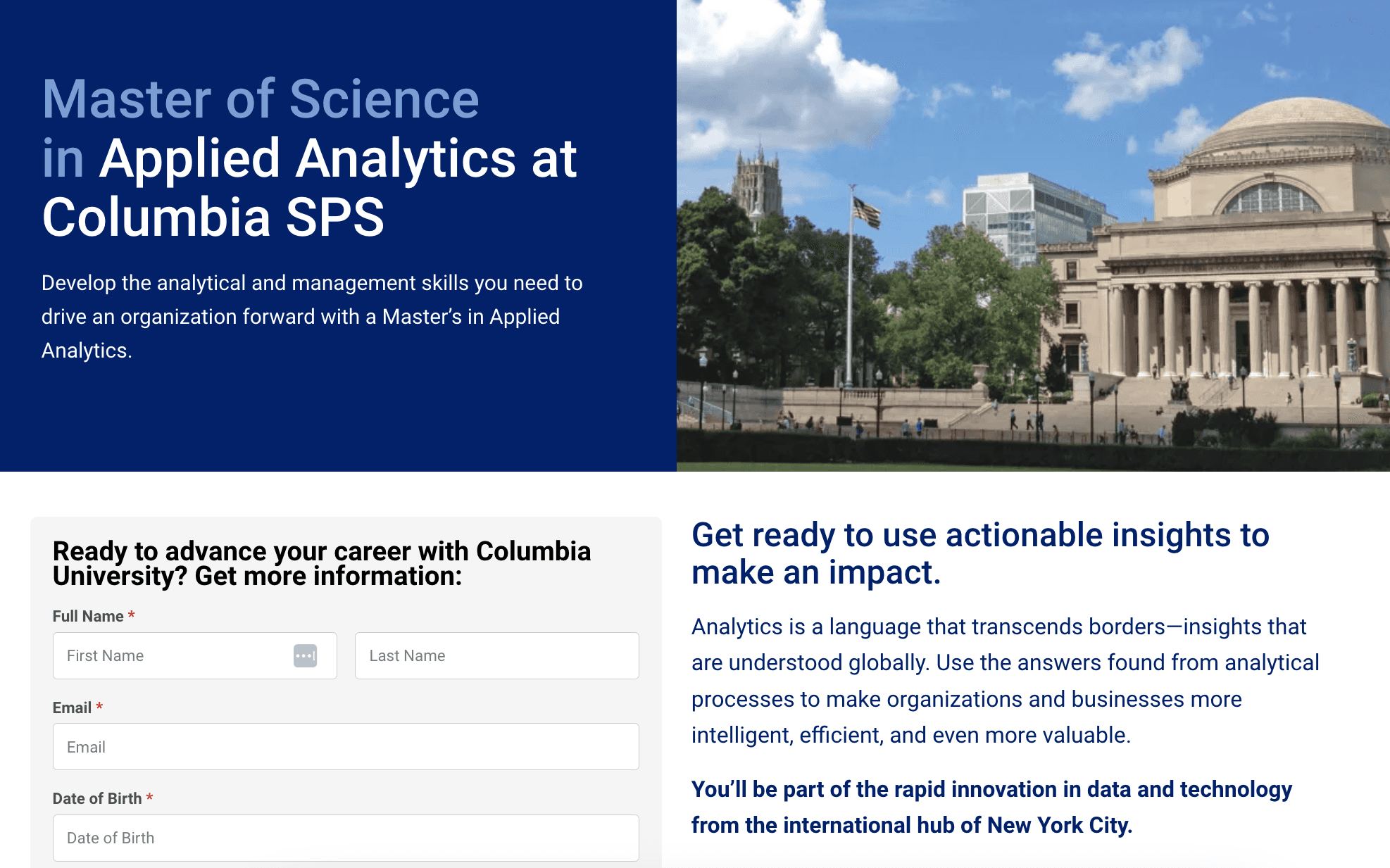1390x868 pixels.
Task: Click the 'Get ready to use actionable insights' heading
Action: tap(980, 553)
